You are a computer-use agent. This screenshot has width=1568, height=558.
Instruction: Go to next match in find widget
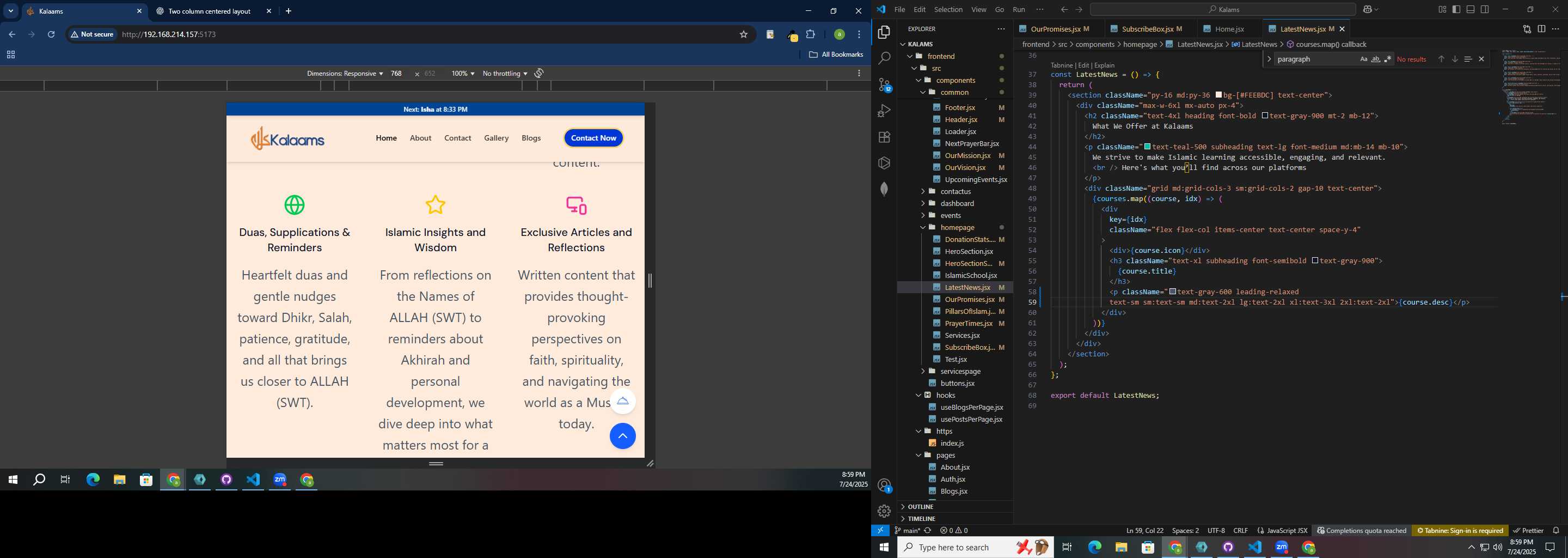point(1454,59)
